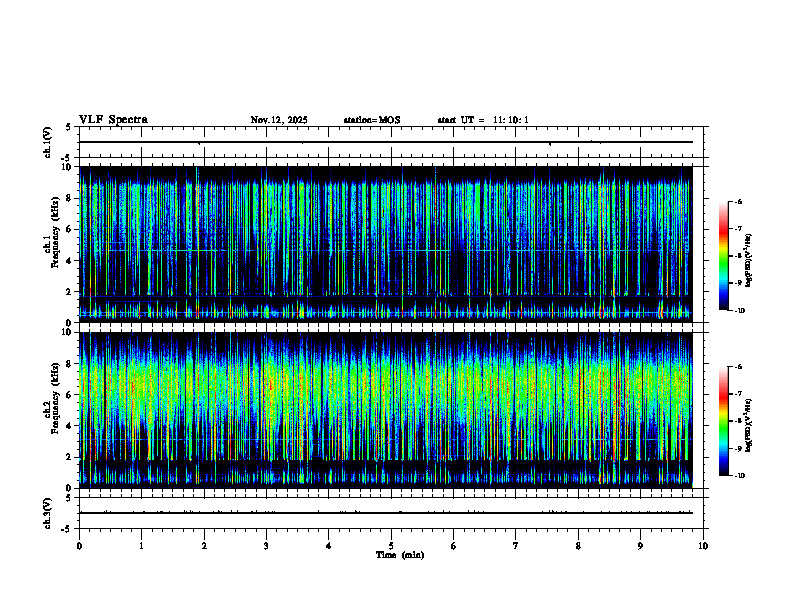Select the "start UT = 11:10: 1" text
Image resolution: width=792 pixels, height=612 pixels.
pyautogui.click(x=483, y=120)
